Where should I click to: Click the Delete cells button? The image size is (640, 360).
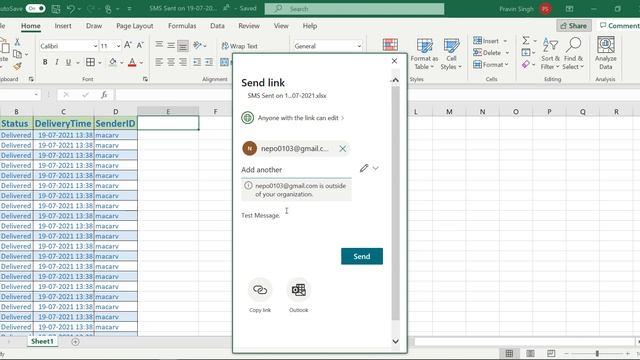[x=487, y=53]
